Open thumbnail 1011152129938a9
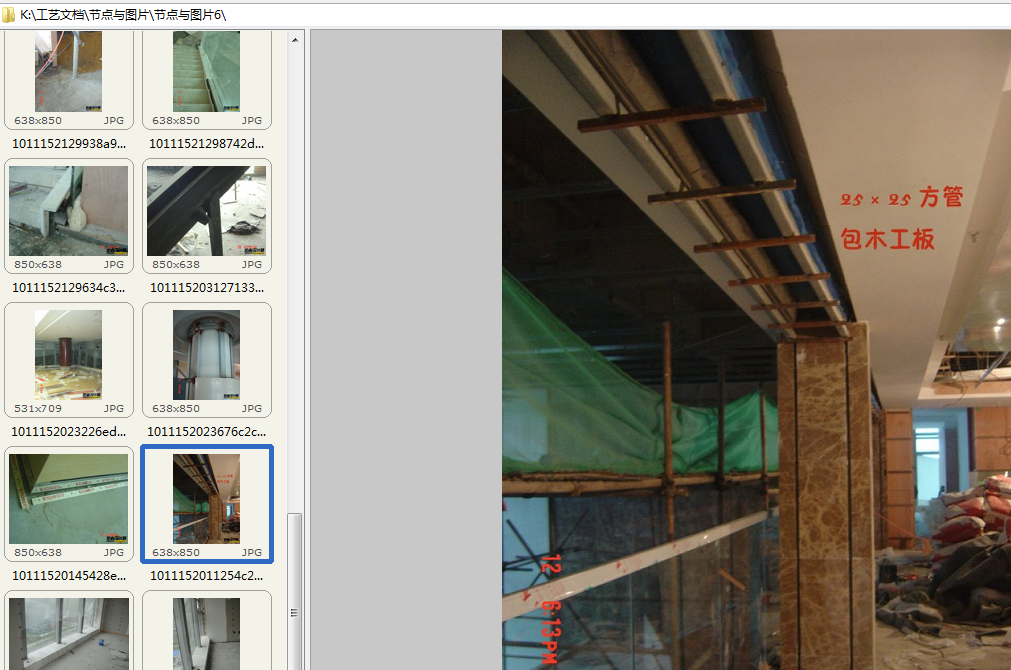This screenshot has width=1011, height=670. point(69,72)
